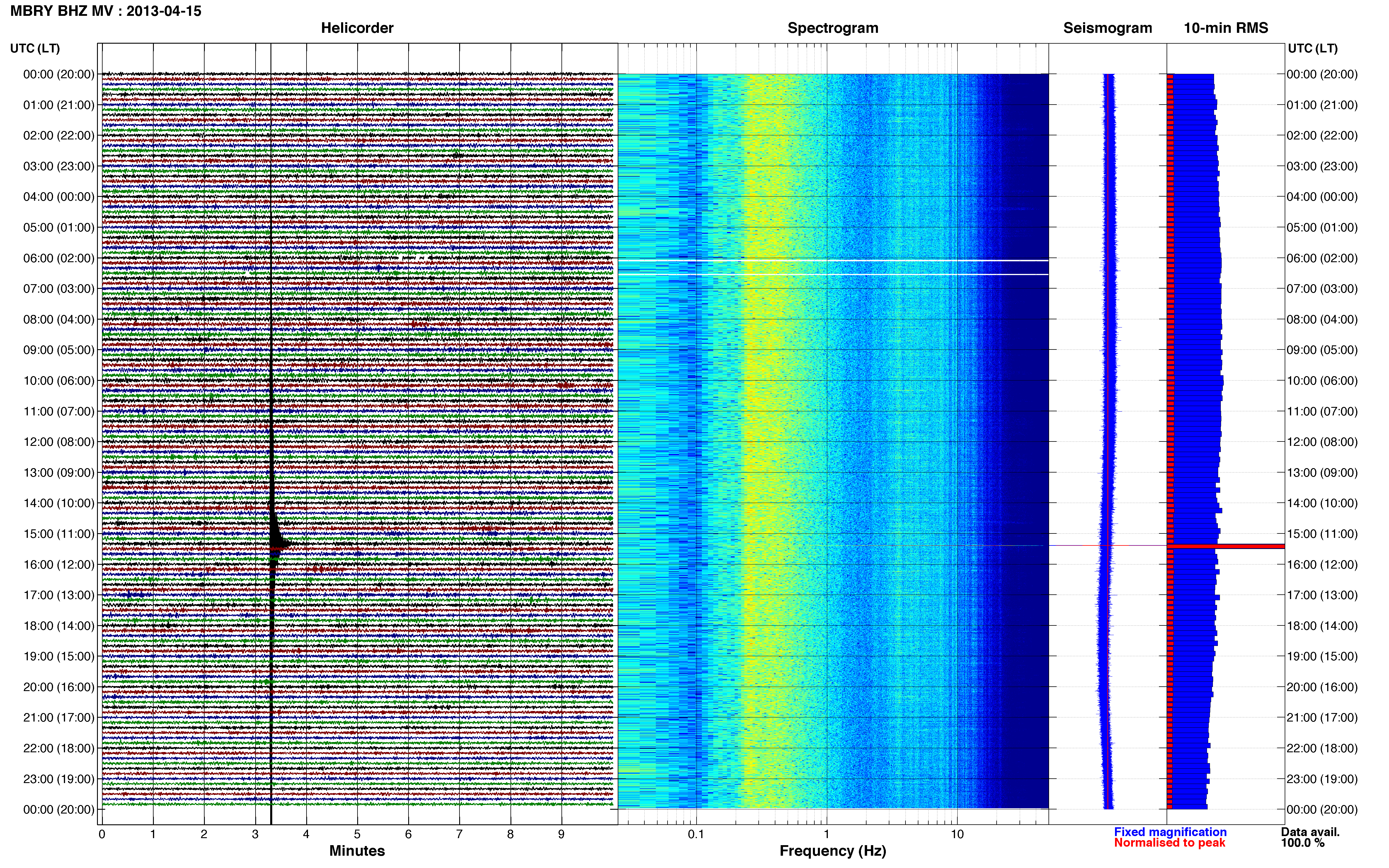Viewport: 1389px width, 868px height.
Task: Click the red peak bar in 10-min RMS
Action: click(x=1226, y=546)
